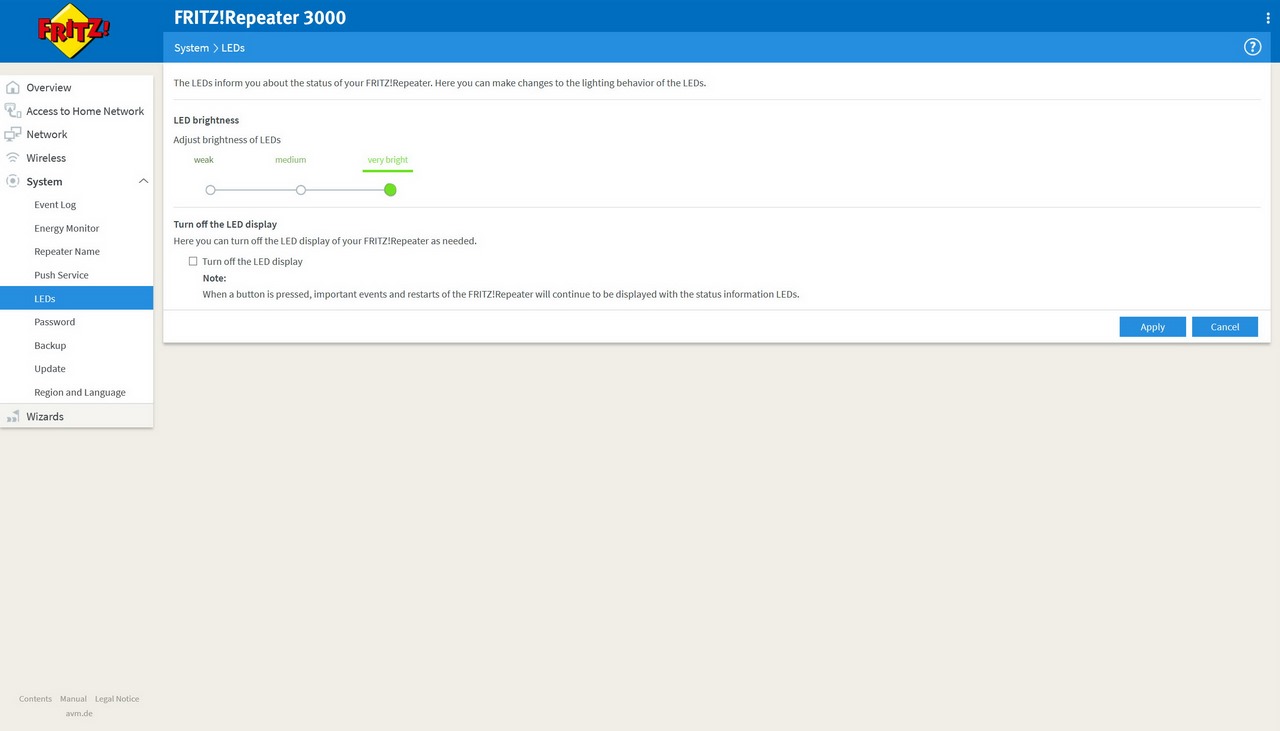This screenshot has height=731, width=1280.
Task: Select the weak brightness radio point
Action: pos(210,190)
